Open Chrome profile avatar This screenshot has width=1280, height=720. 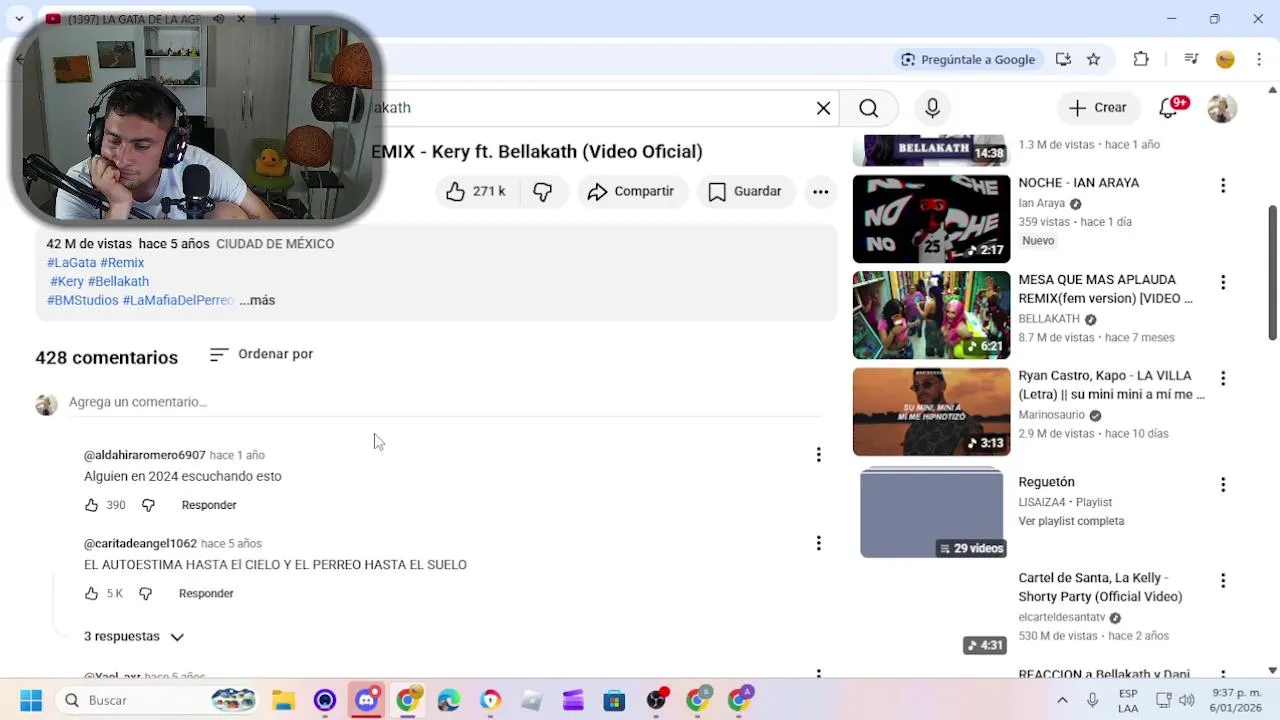point(1225,60)
